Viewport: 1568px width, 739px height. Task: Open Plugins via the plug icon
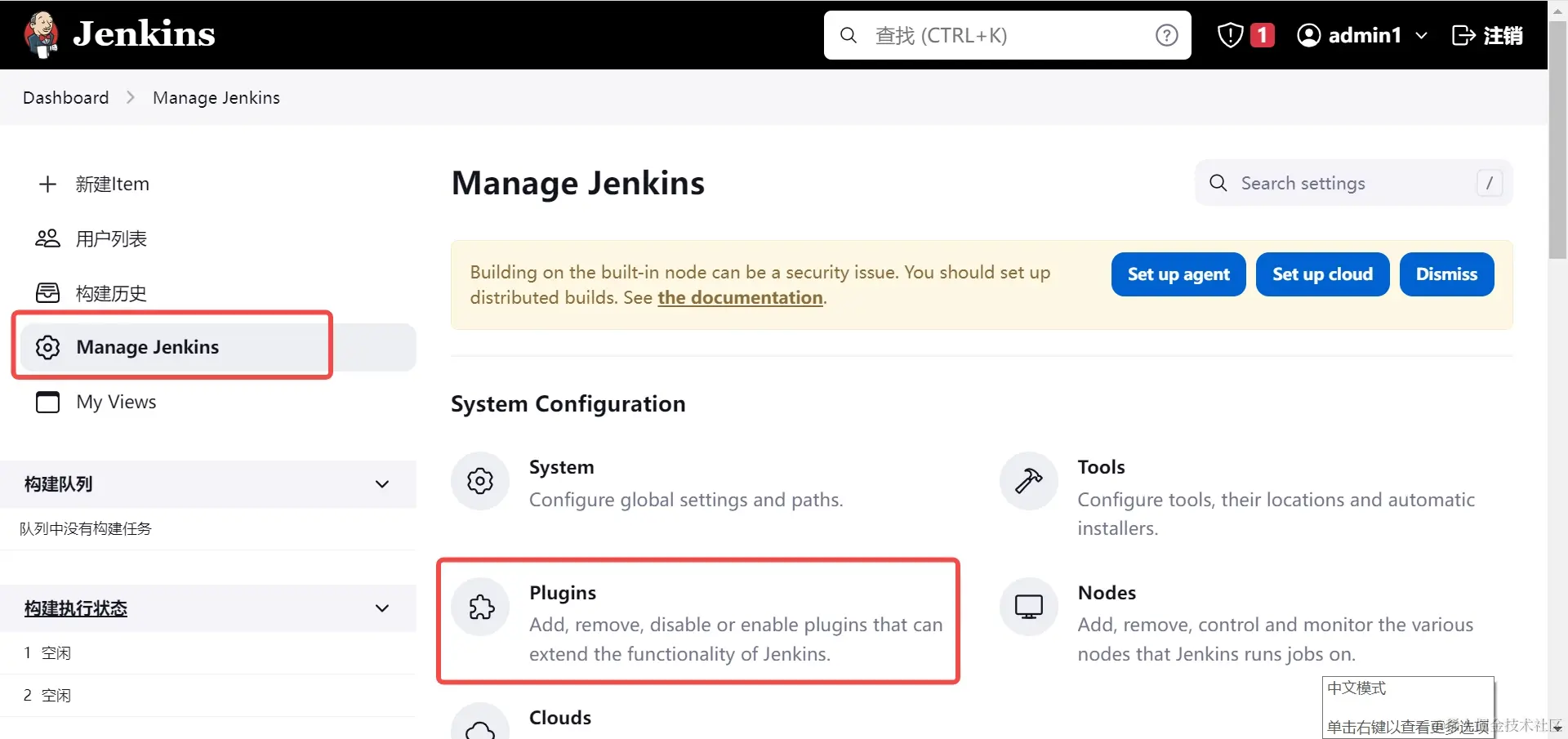click(479, 607)
